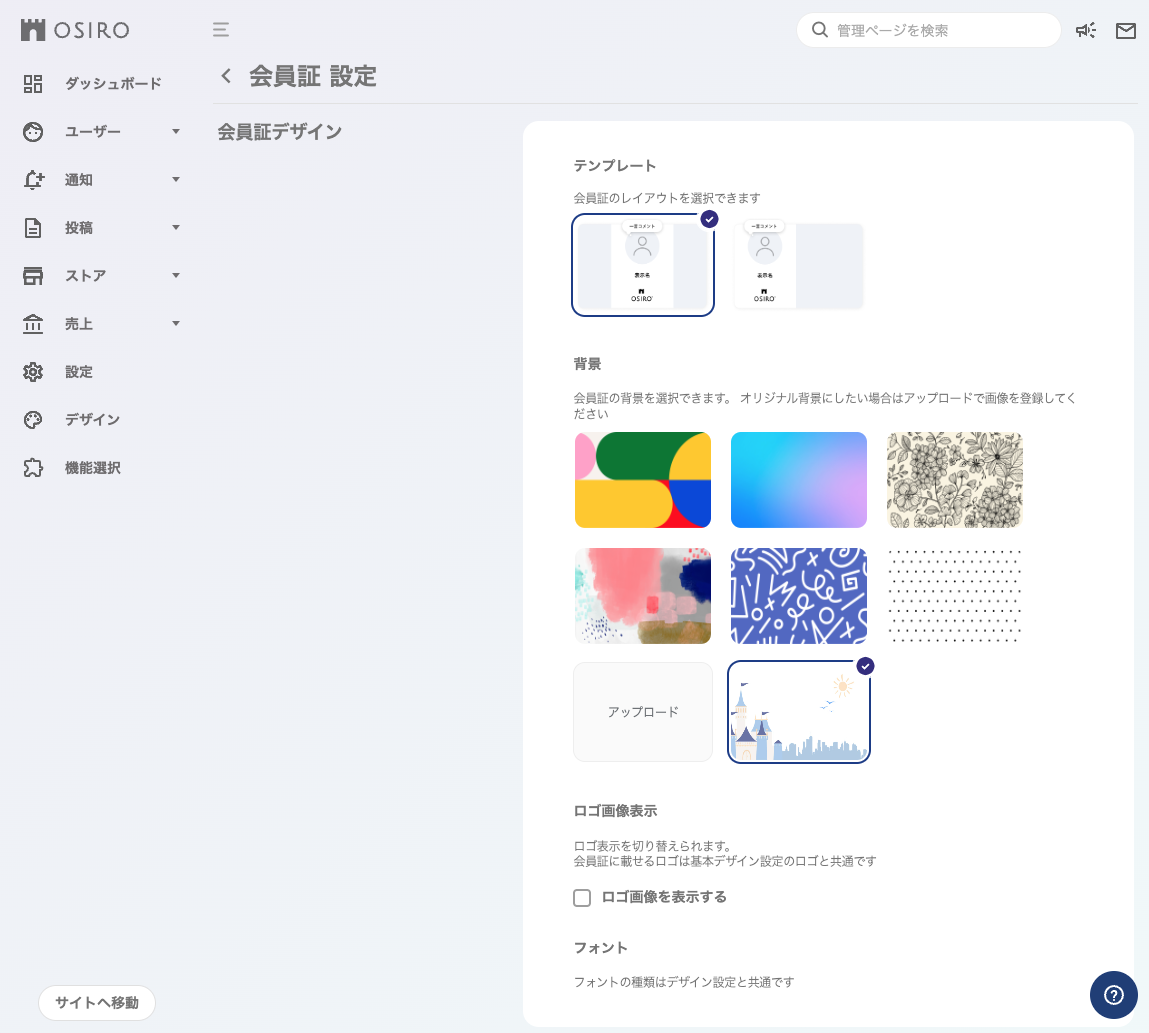Image resolution: width=1149 pixels, height=1033 pixels.
Task: Click the store shop icon
Action: pos(33,275)
